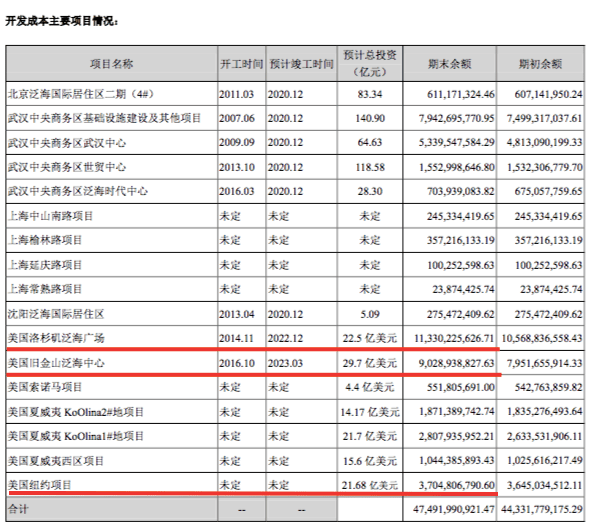Click total opening balance 44,331,779,175.29
The width and height of the screenshot is (590, 529).
[542, 509]
